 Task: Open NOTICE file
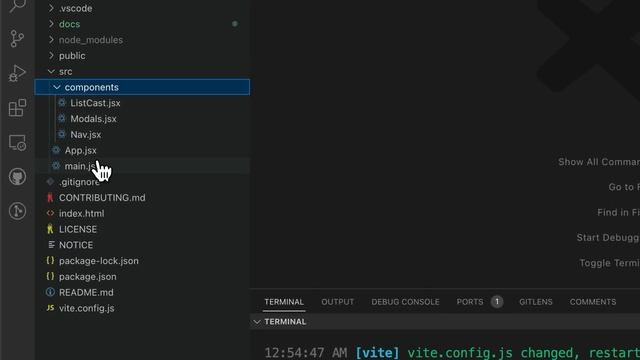tap(142, 245)
